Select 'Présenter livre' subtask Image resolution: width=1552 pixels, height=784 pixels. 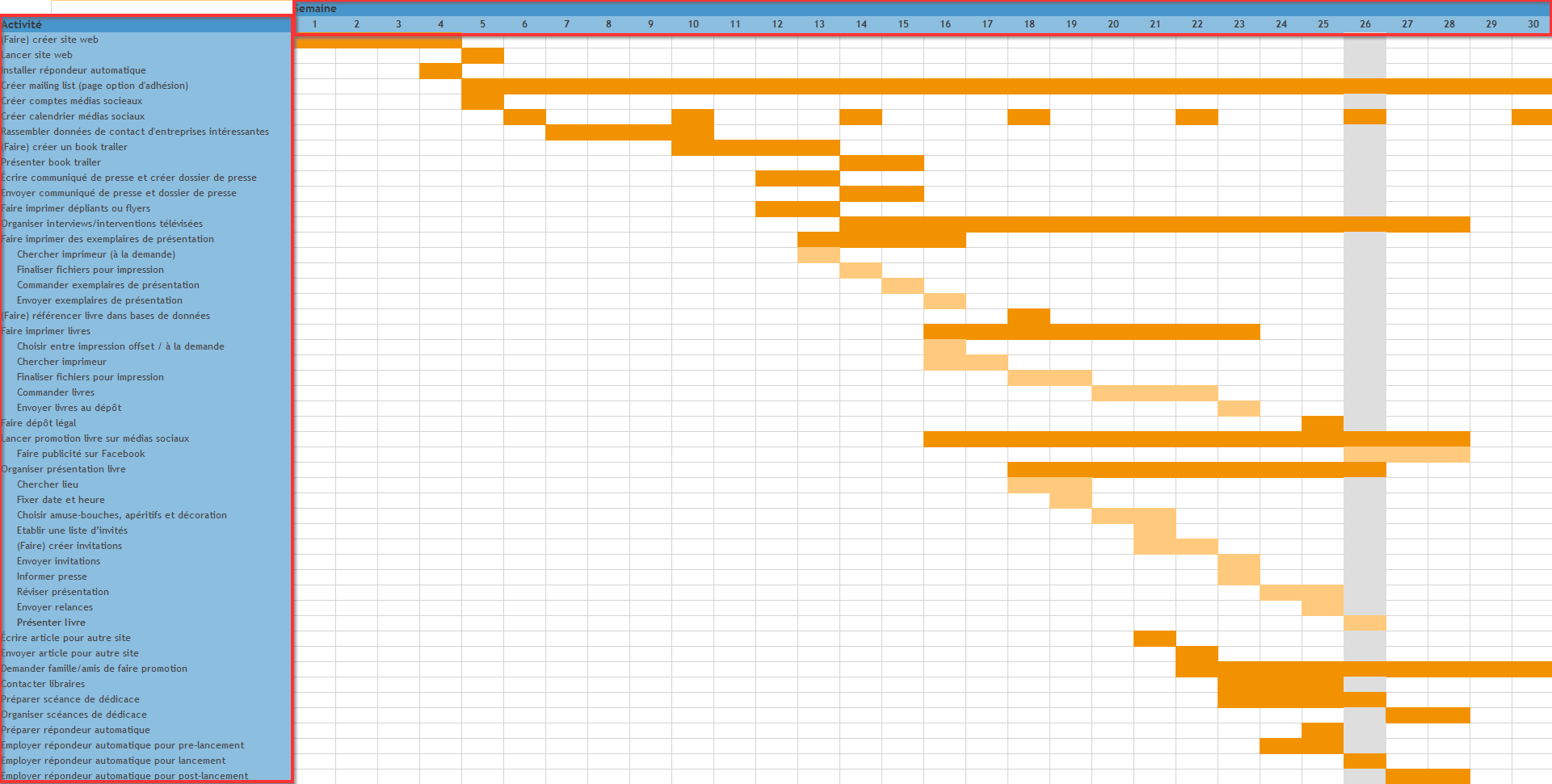146,623
